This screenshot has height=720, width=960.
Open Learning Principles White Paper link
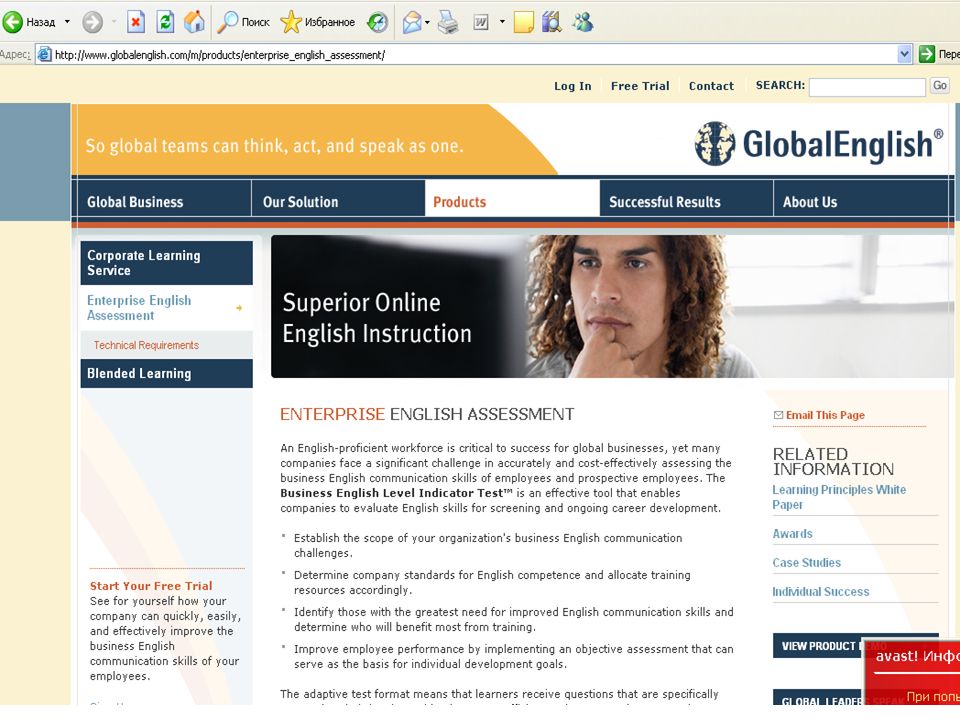pos(839,497)
